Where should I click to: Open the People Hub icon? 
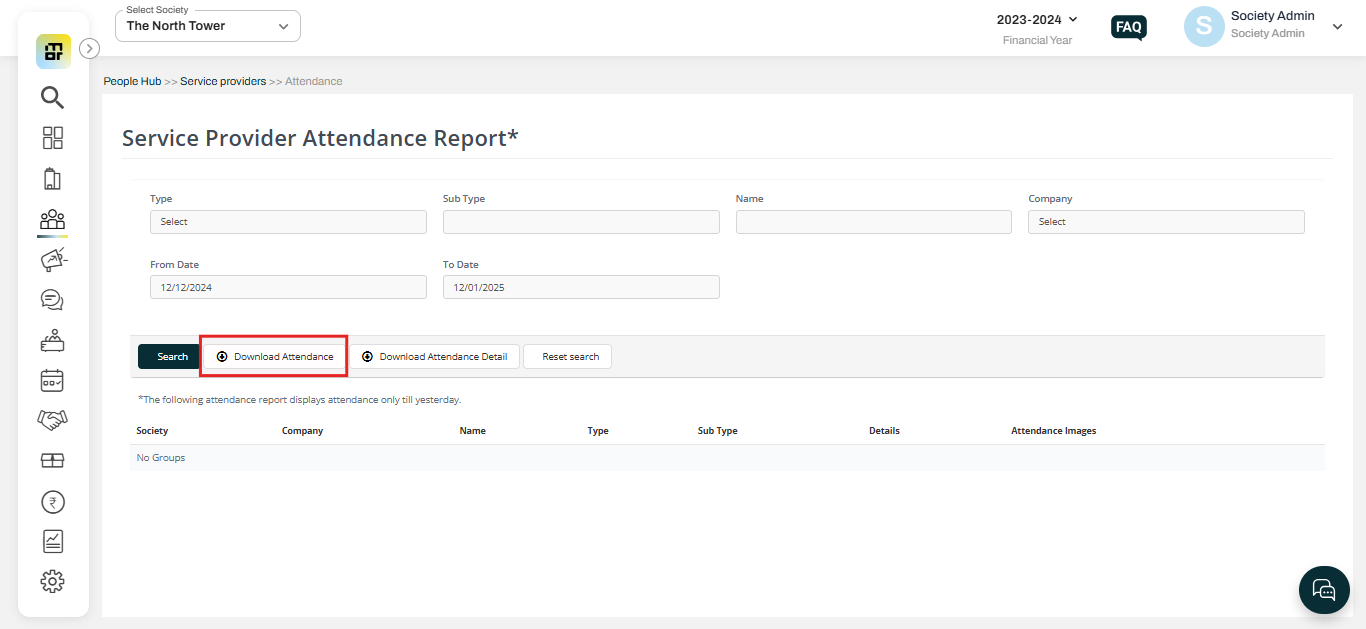coord(52,220)
